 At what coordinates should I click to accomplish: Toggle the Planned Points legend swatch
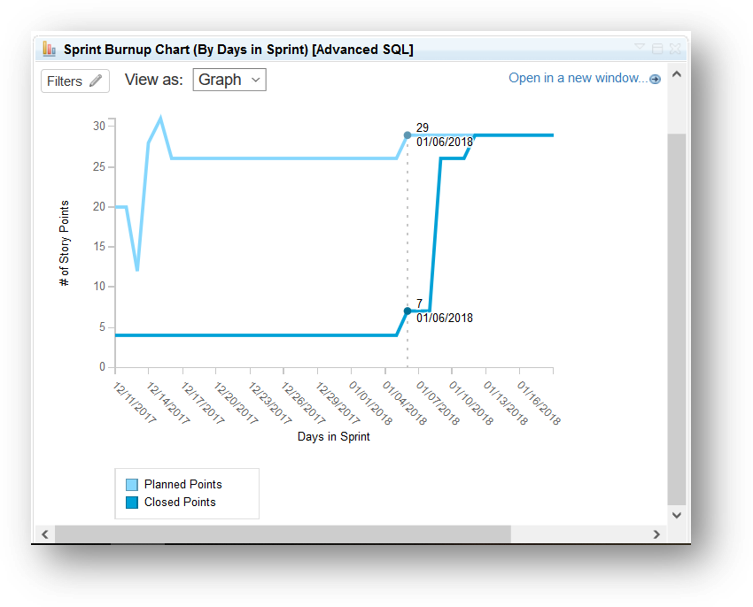click(x=132, y=484)
